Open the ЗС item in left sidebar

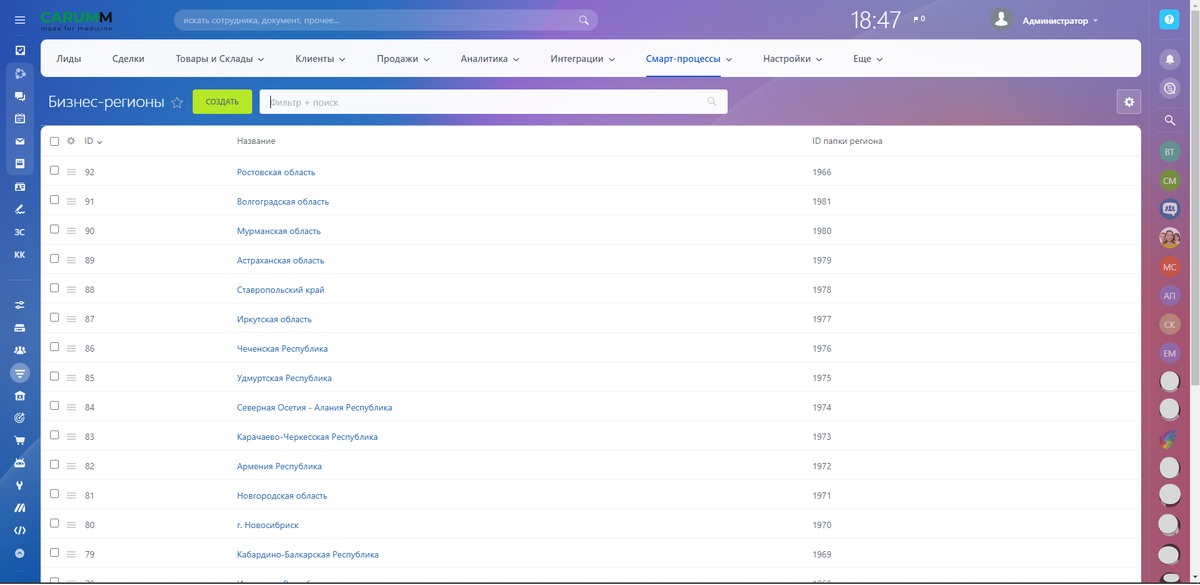pos(20,232)
